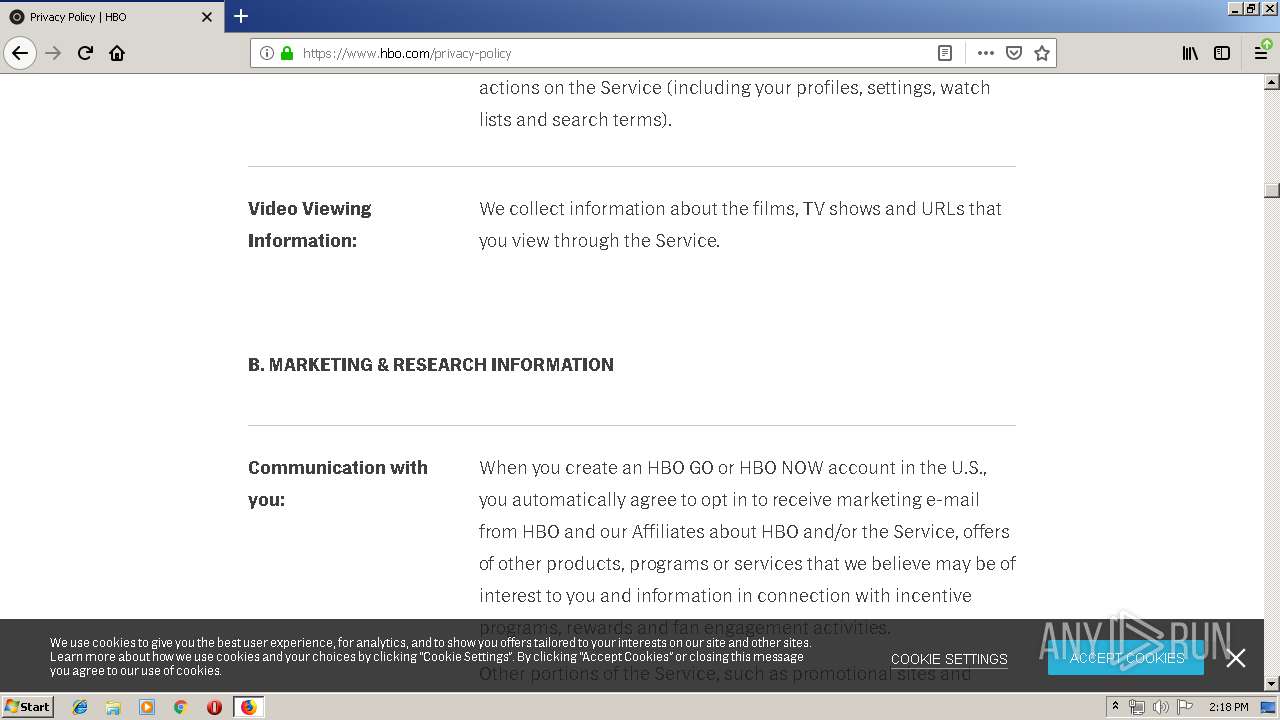
Task: Open the Action Center flag icon
Action: [1184, 707]
